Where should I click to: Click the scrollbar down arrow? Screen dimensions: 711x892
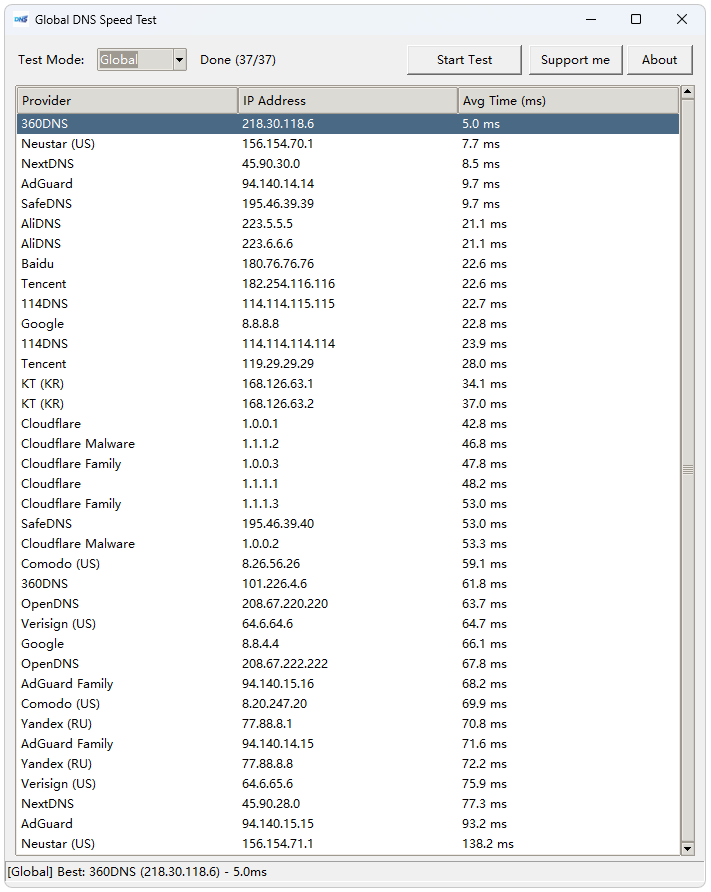[687, 848]
